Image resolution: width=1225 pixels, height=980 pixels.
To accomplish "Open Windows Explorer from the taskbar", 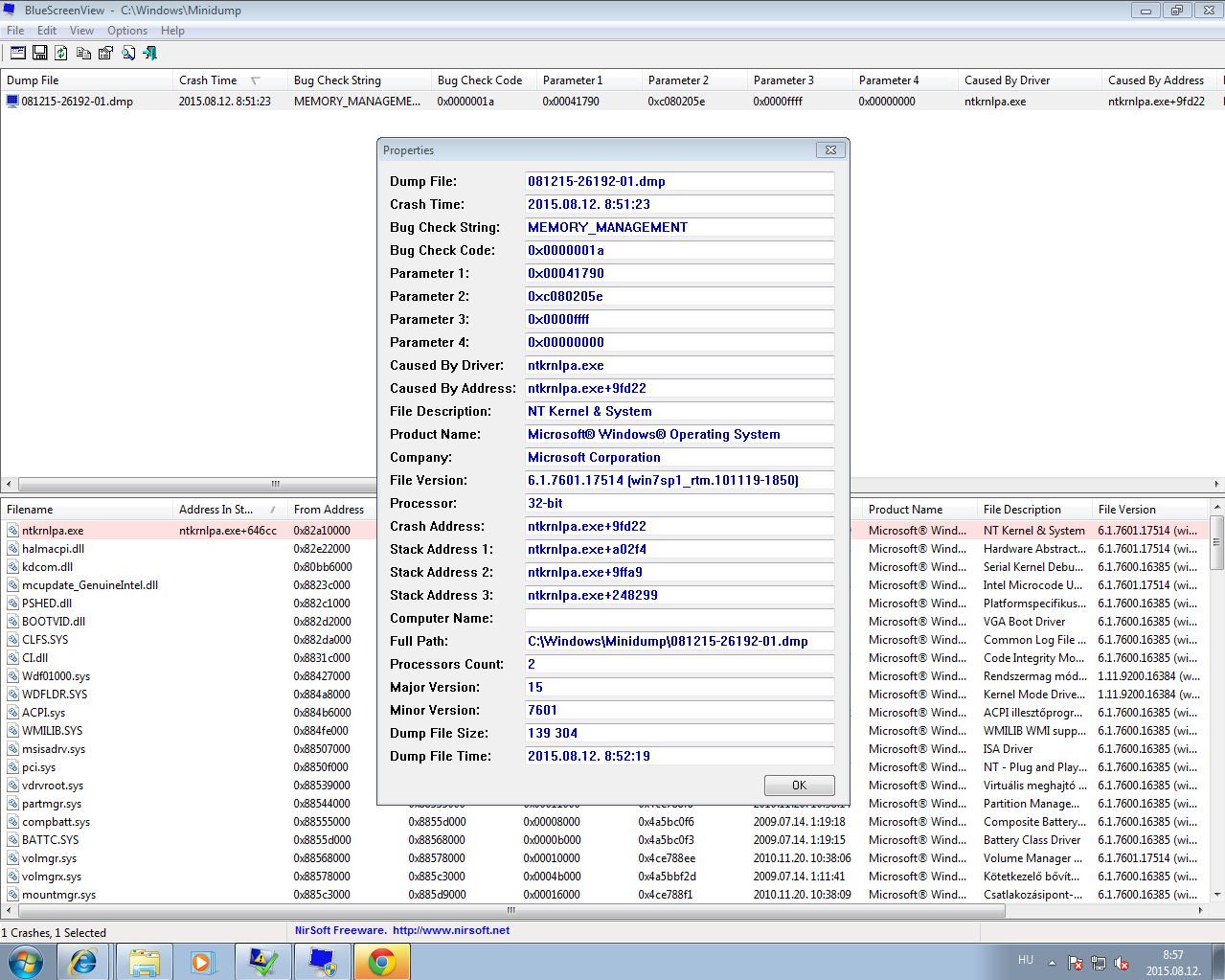I will [145, 961].
